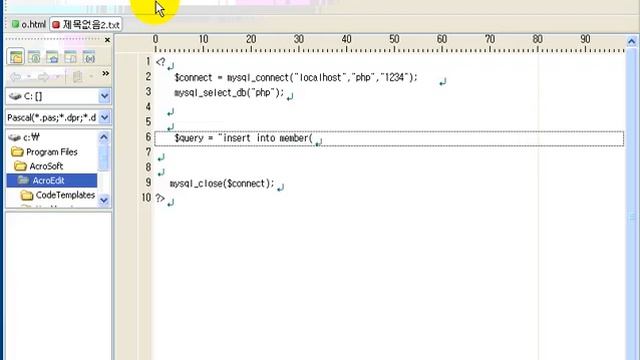The height and width of the screenshot is (360, 640).
Task: Open the code template (x) panel icon
Action: (89, 57)
